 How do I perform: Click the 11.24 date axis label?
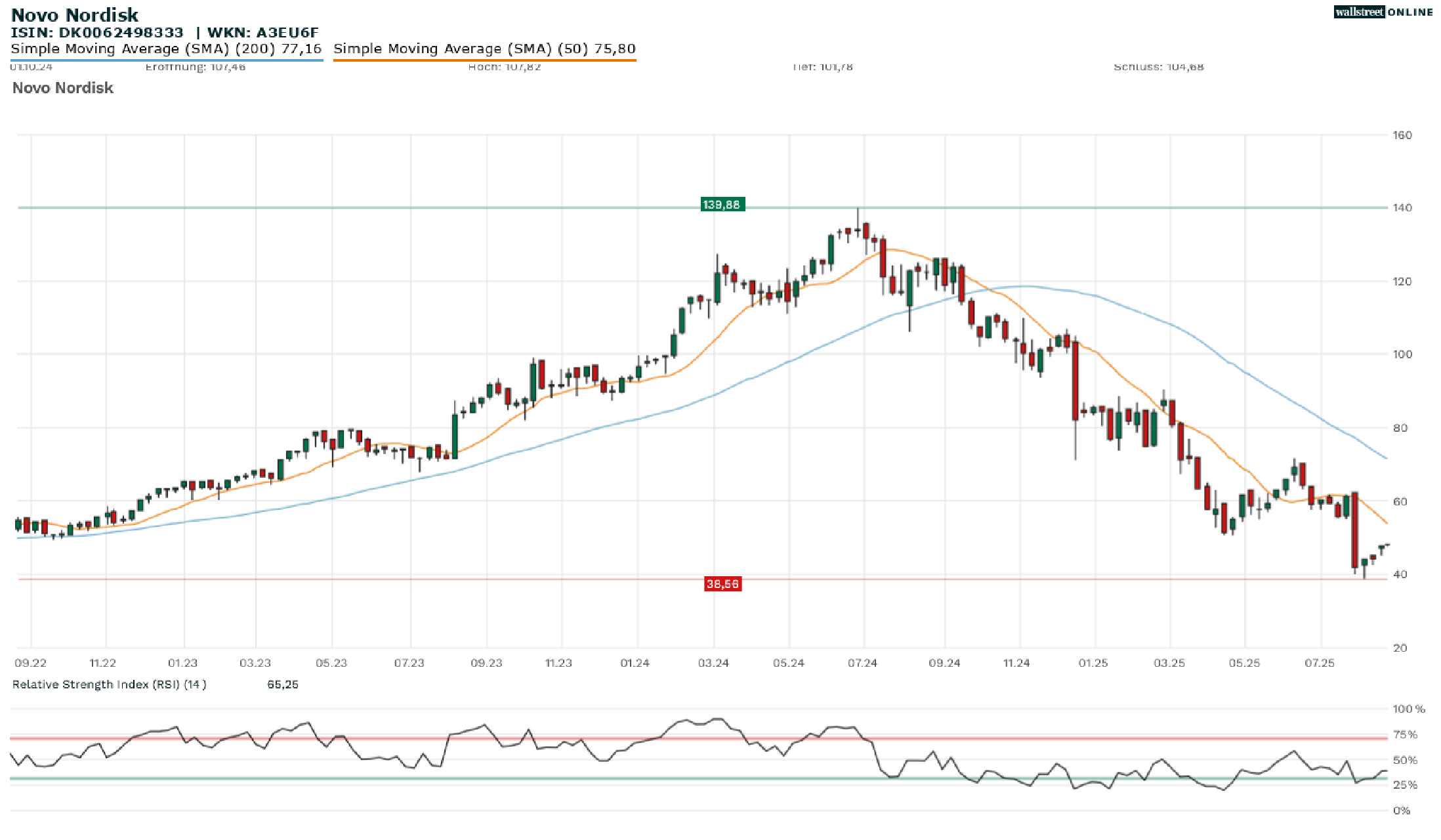click(1016, 663)
